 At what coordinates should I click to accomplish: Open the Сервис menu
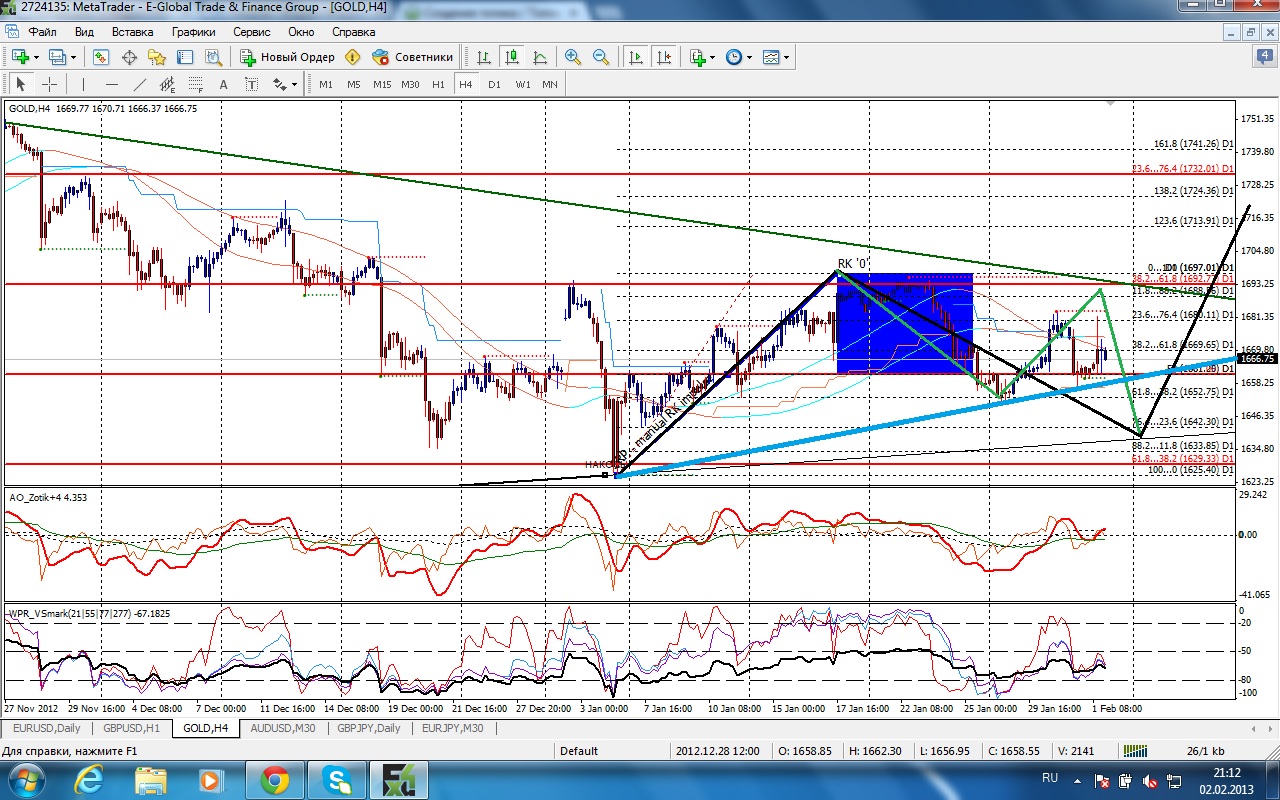(x=251, y=32)
